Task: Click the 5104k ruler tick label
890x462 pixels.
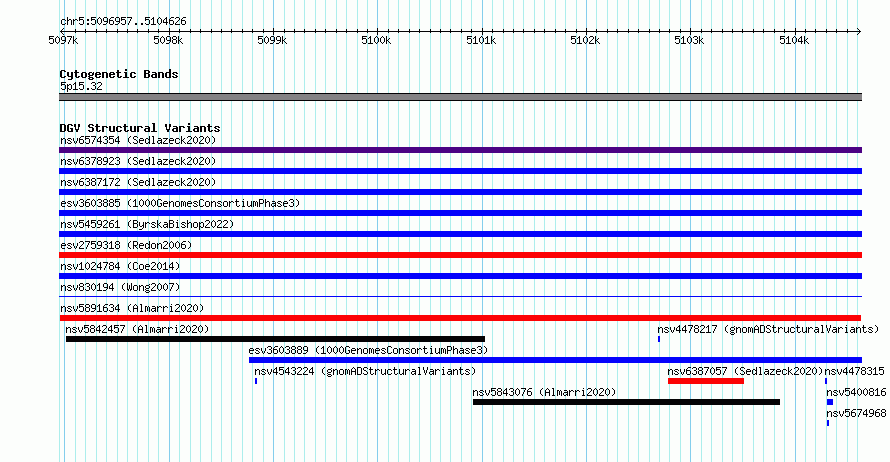Action: pos(794,40)
